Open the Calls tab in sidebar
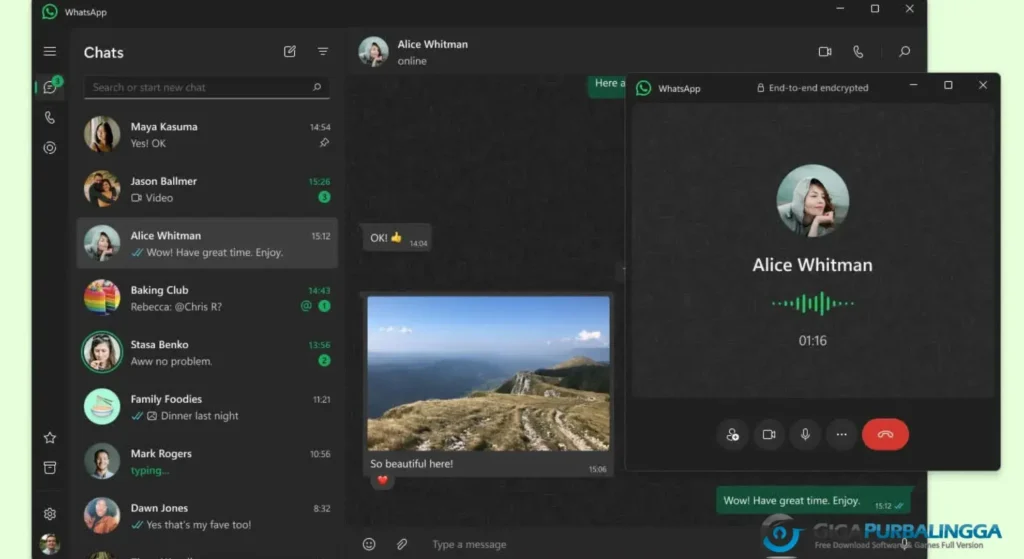 tap(50, 118)
